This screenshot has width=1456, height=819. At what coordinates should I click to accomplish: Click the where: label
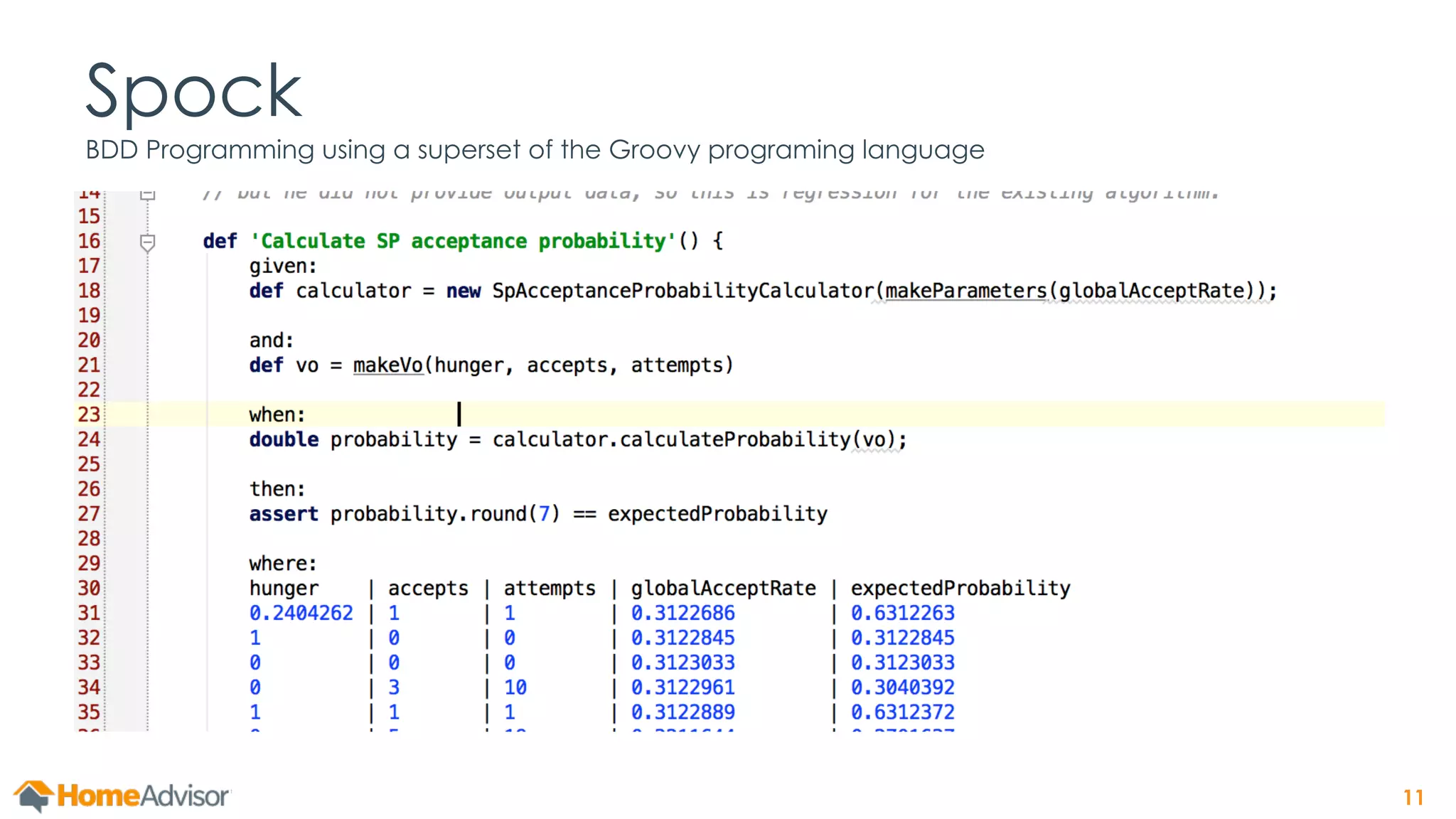point(282,564)
